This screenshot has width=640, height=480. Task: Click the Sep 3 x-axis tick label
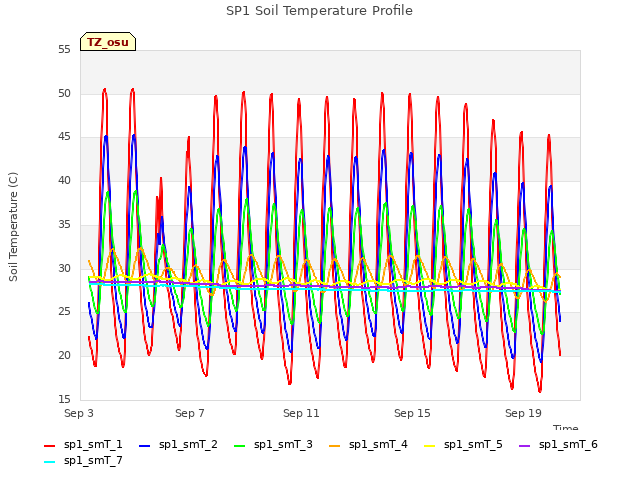pos(79,413)
